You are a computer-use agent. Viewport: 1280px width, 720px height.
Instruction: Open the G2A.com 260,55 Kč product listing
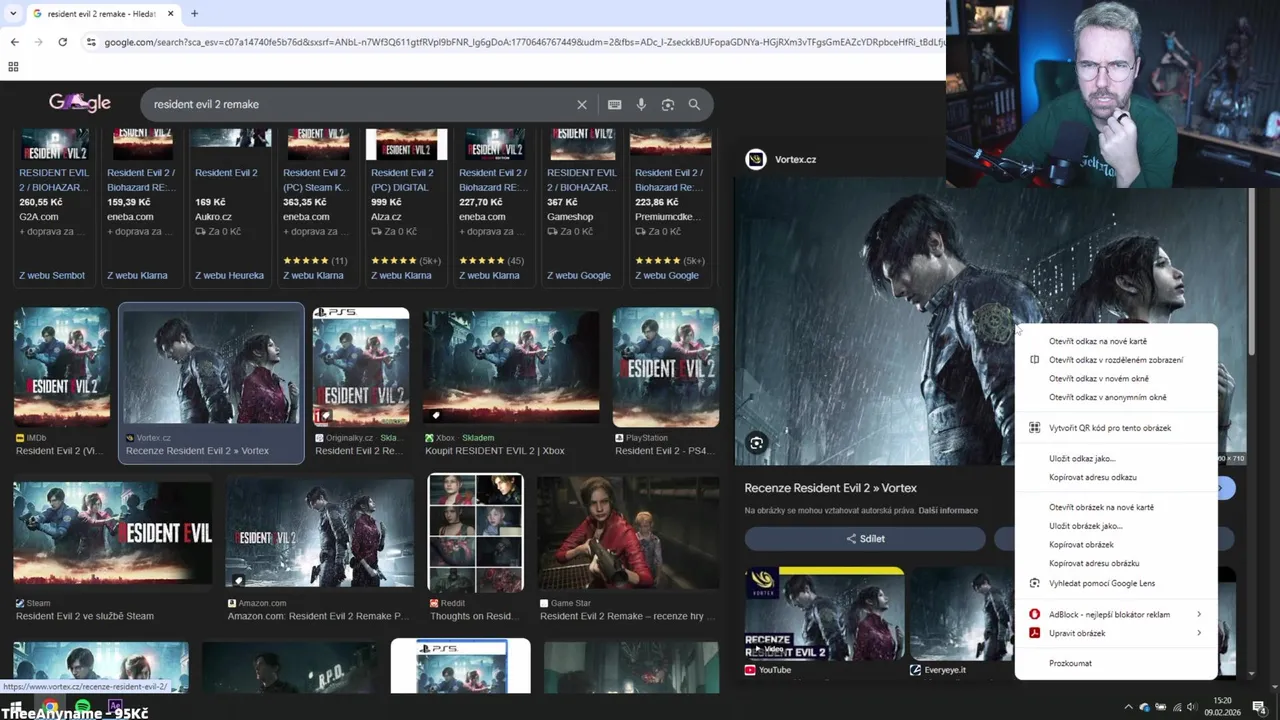(x=55, y=207)
